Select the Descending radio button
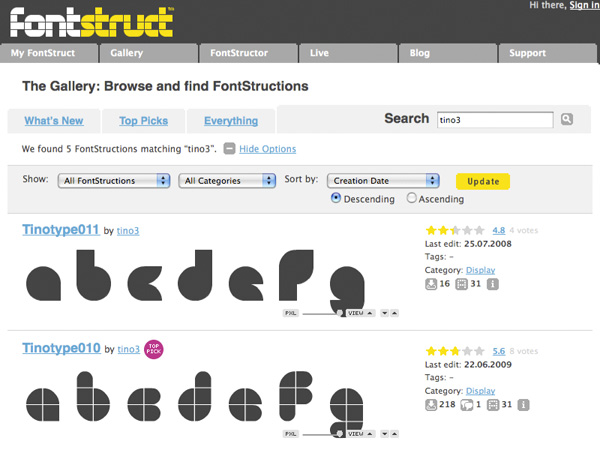This screenshot has height=450, width=600. coord(336,198)
